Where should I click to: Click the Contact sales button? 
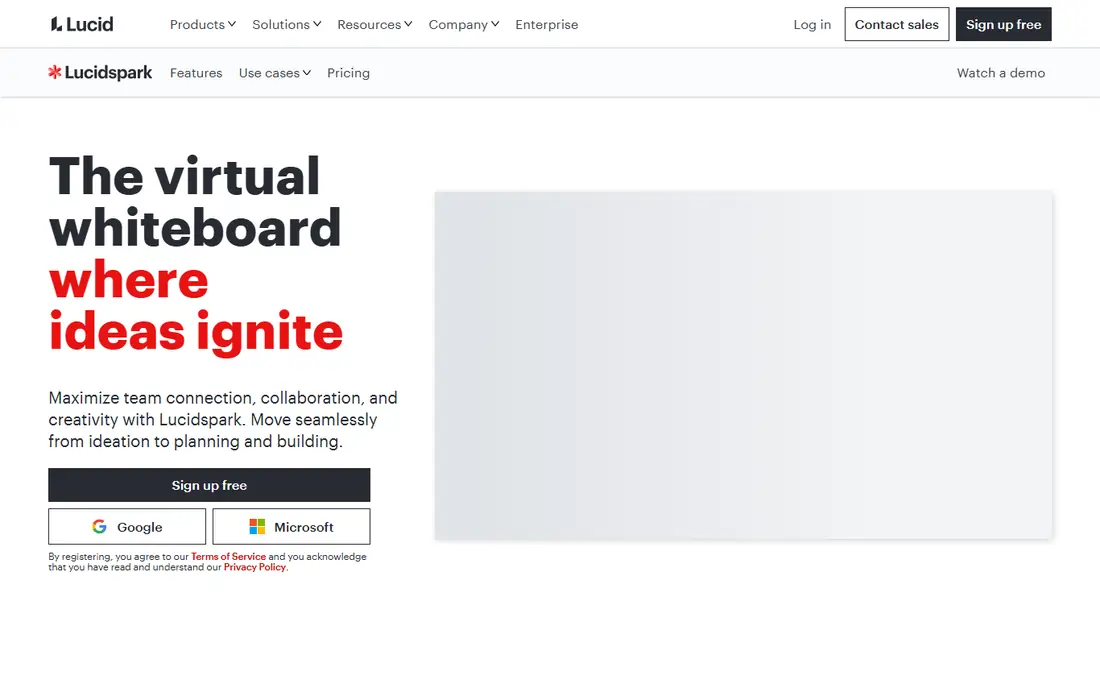coord(897,25)
